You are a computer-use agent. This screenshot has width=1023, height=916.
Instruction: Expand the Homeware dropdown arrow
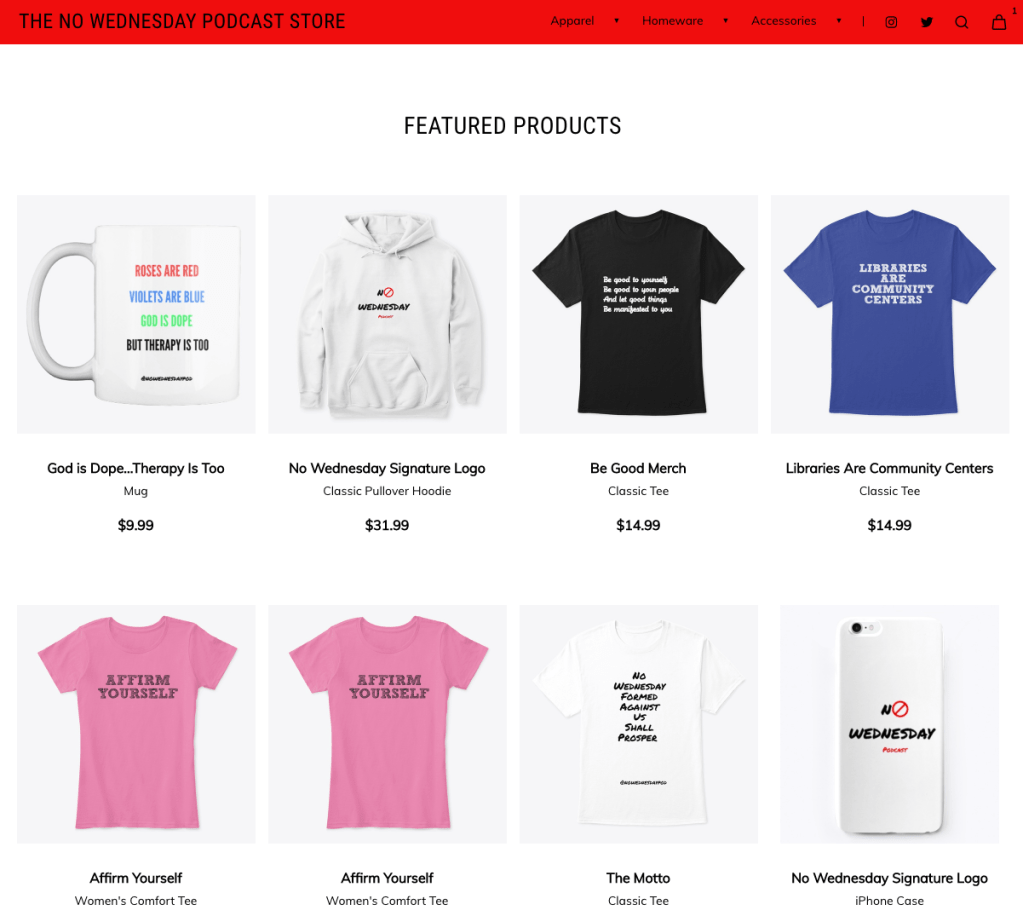725,21
